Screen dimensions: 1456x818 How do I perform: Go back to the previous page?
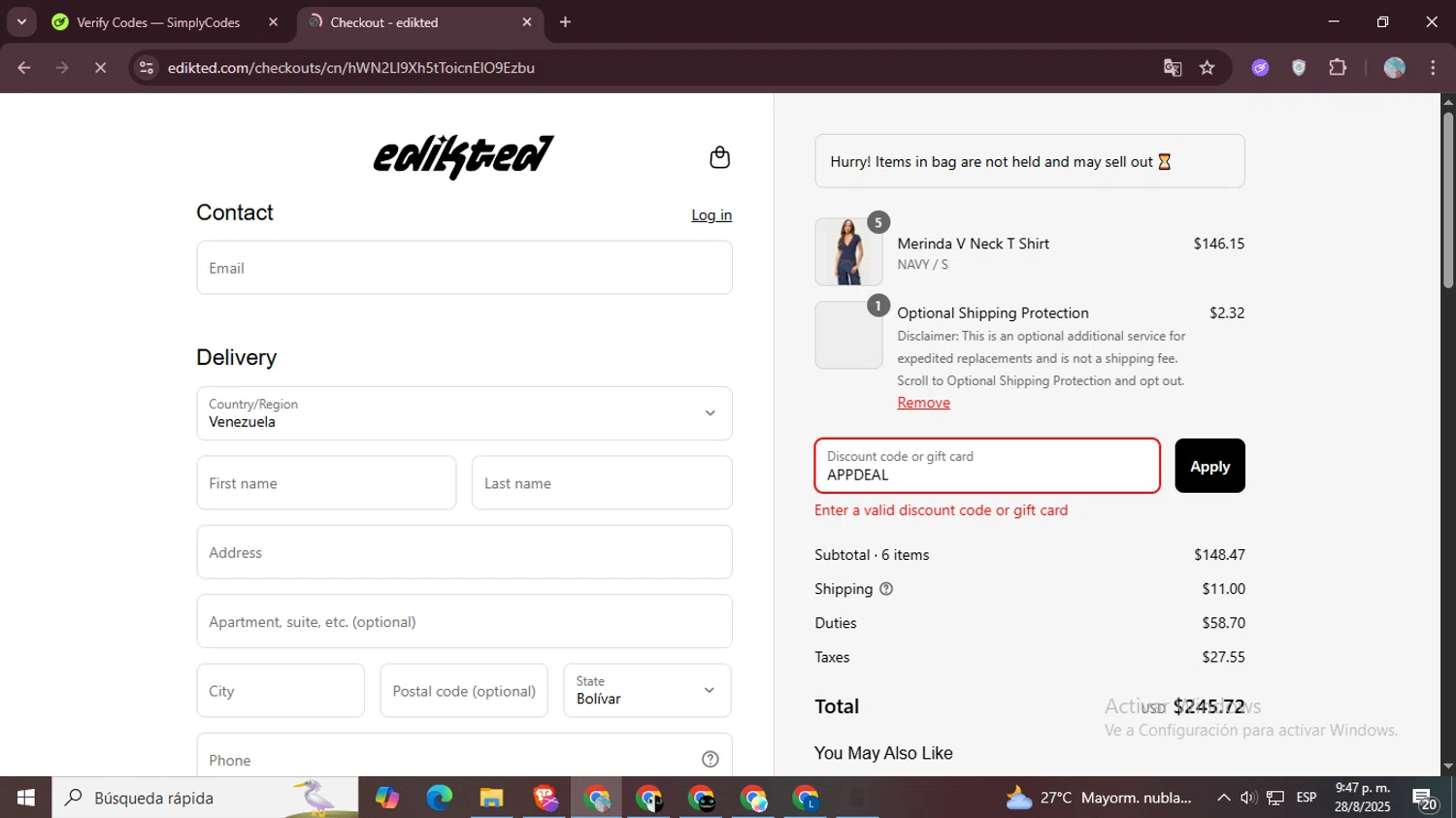(24, 68)
